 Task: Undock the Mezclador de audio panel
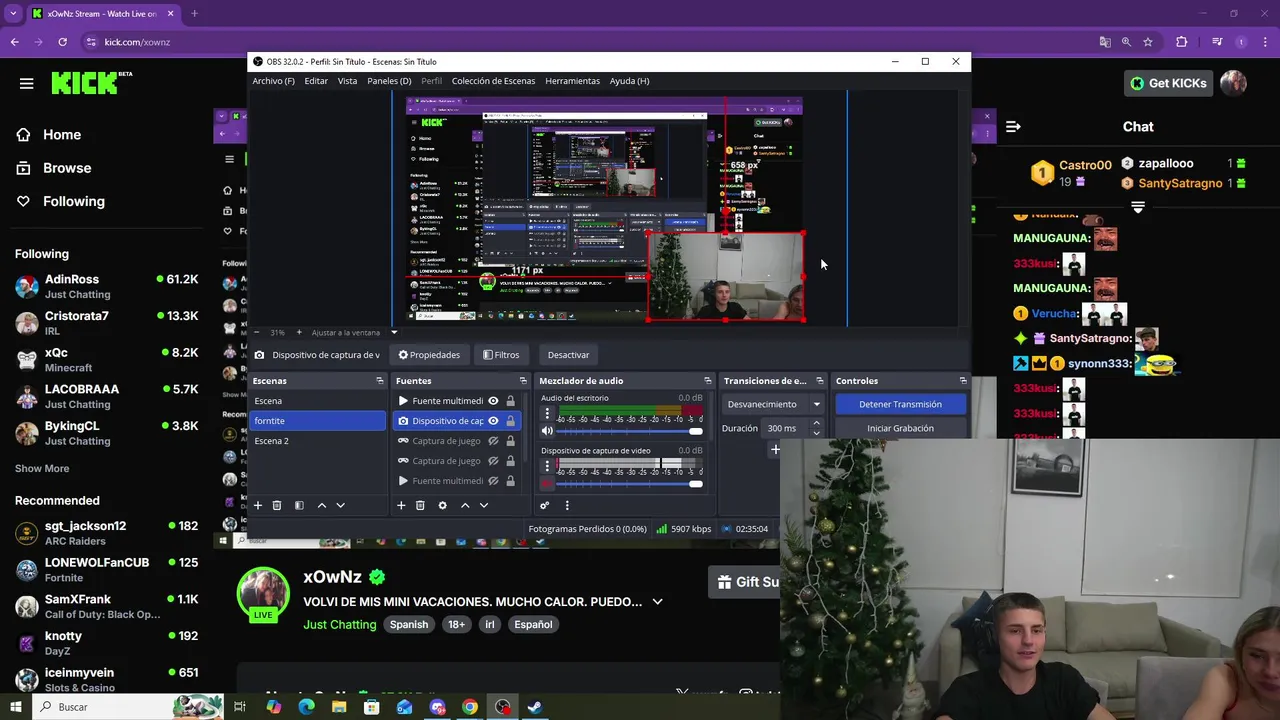point(707,381)
